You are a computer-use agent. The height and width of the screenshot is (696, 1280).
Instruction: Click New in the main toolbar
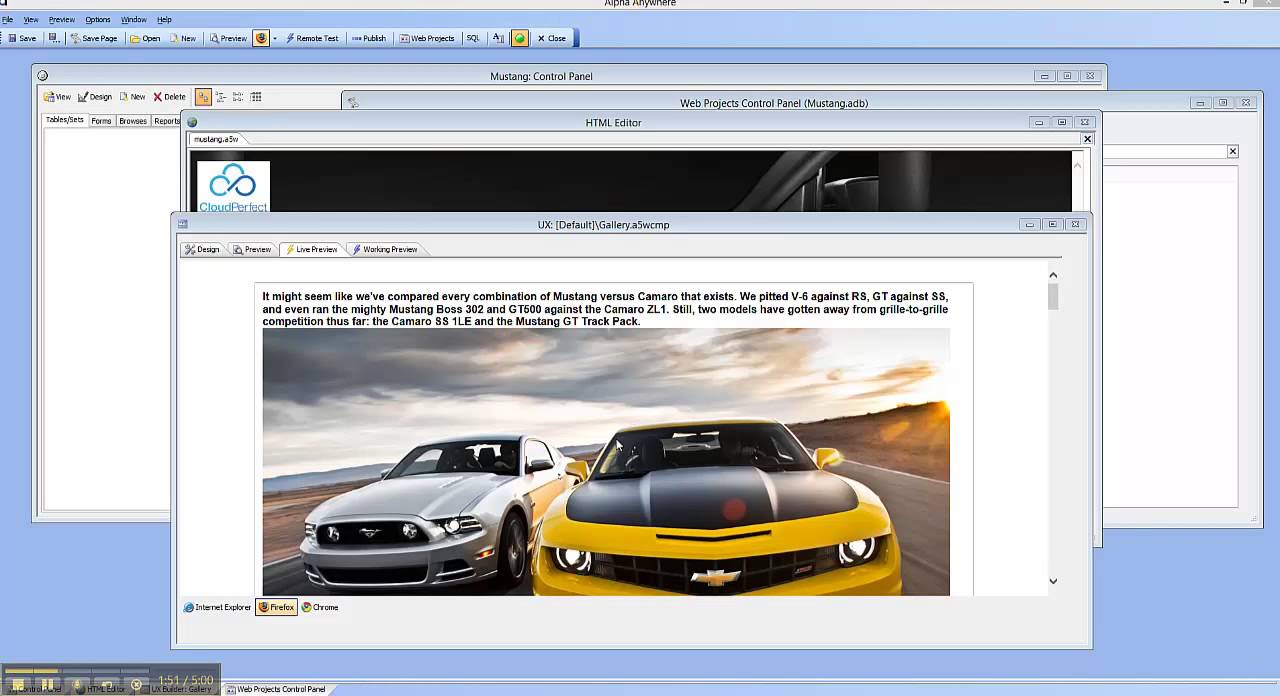point(183,38)
